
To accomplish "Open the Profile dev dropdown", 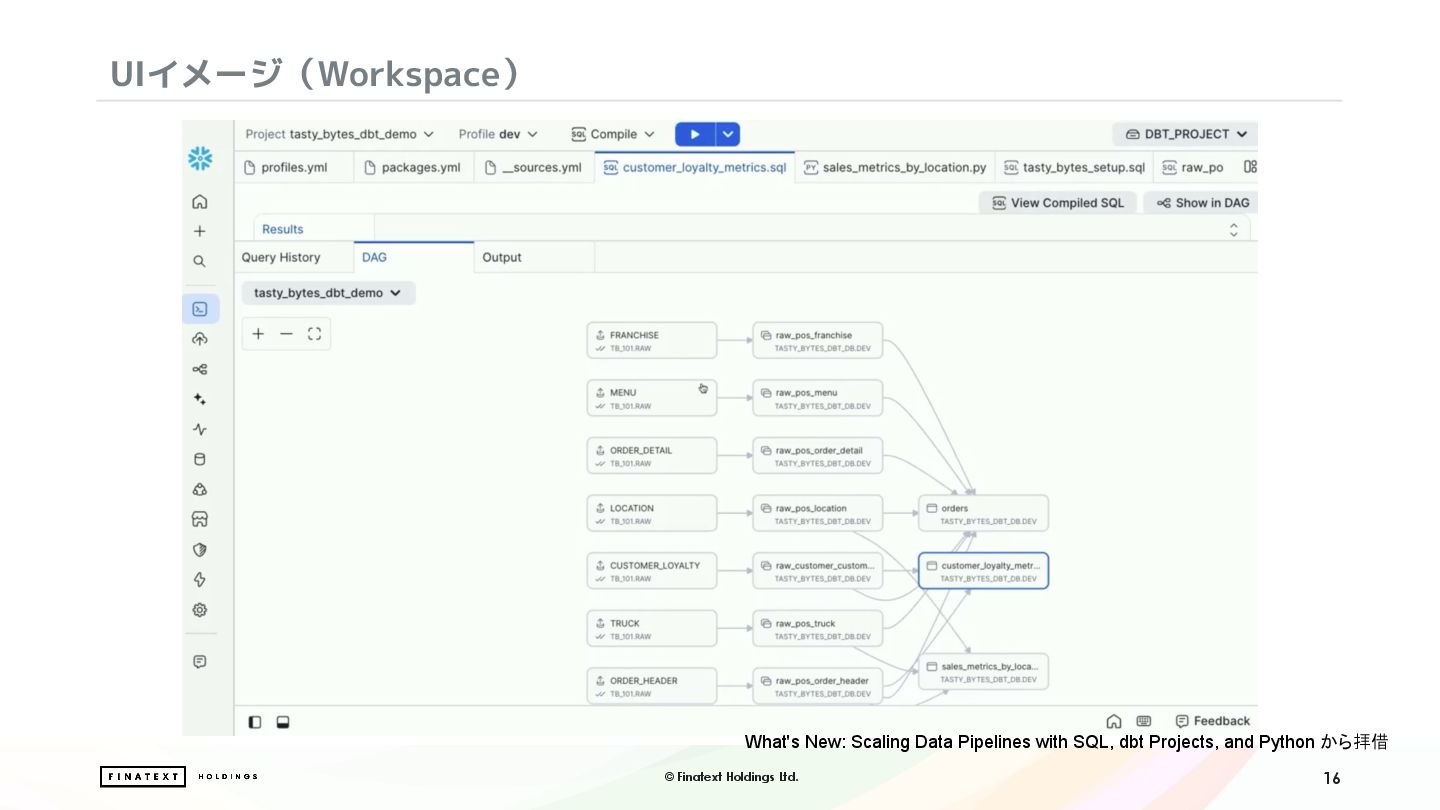I will (x=498, y=134).
